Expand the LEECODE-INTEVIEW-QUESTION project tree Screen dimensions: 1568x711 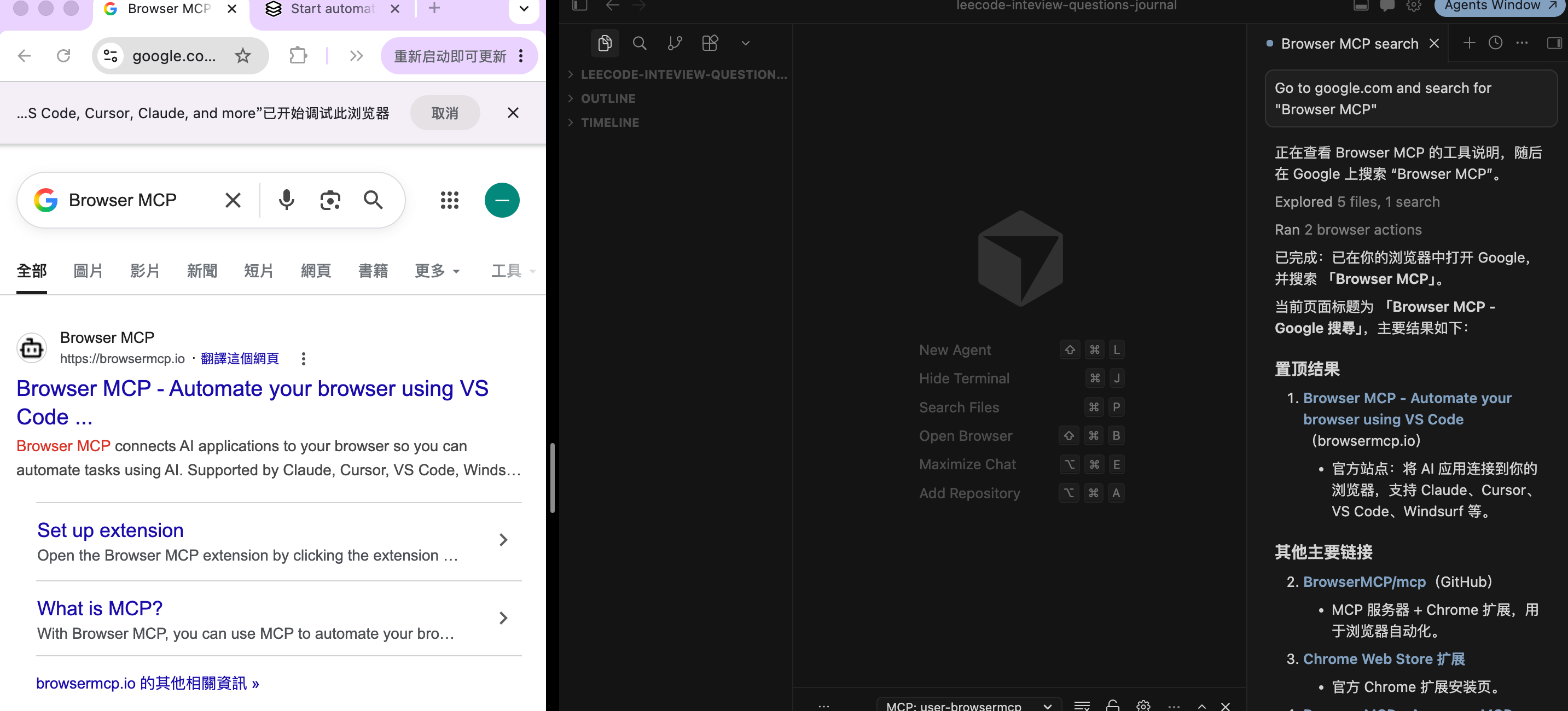pyautogui.click(x=677, y=74)
